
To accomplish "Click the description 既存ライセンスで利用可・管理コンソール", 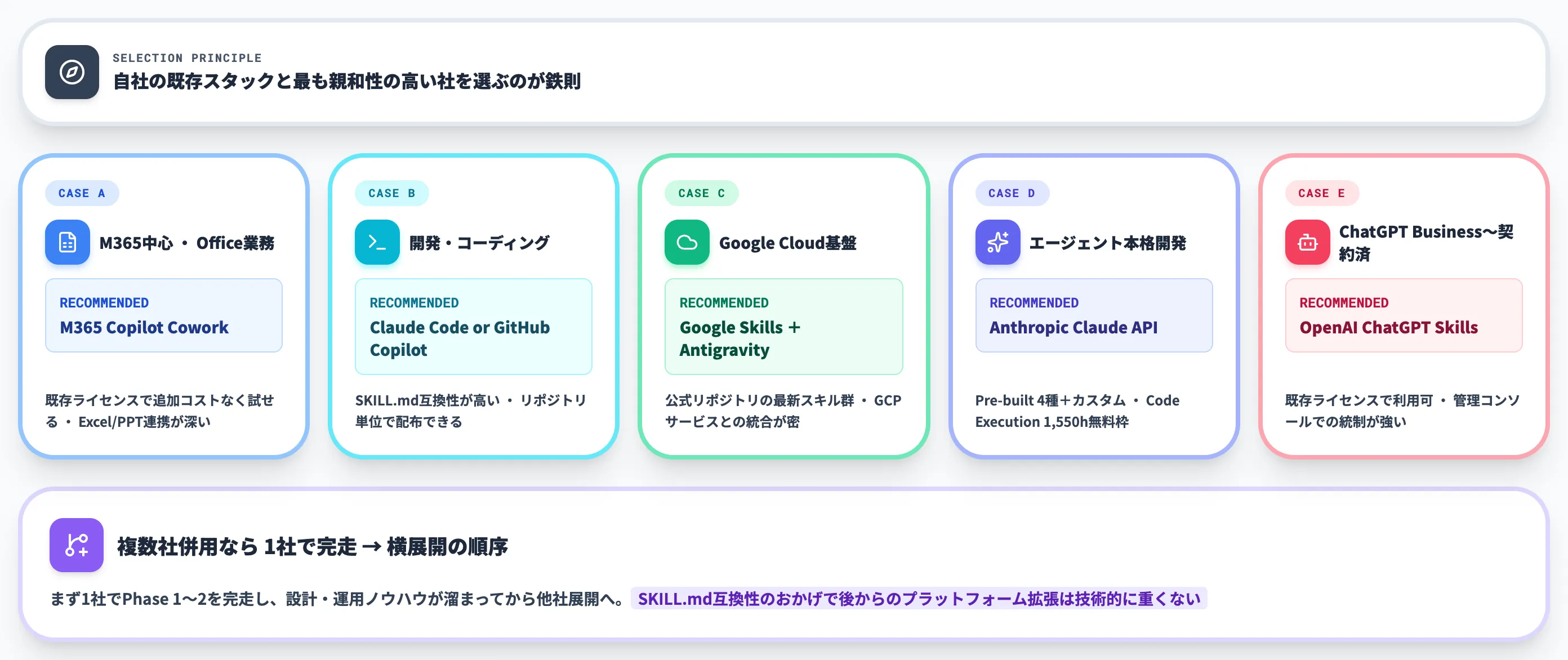I will (x=1402, y=411).
